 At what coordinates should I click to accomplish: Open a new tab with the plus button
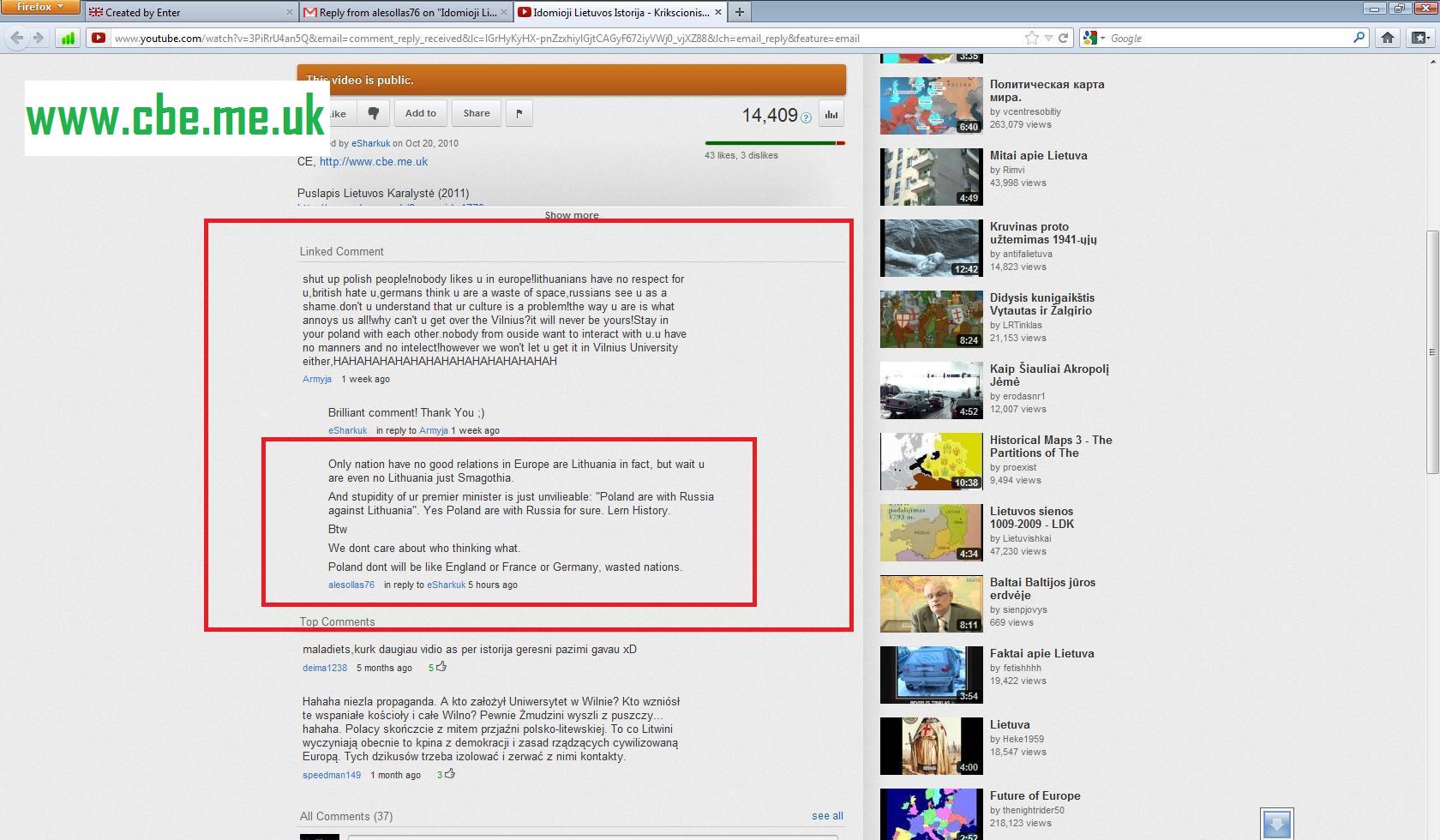tap(739, 12)
